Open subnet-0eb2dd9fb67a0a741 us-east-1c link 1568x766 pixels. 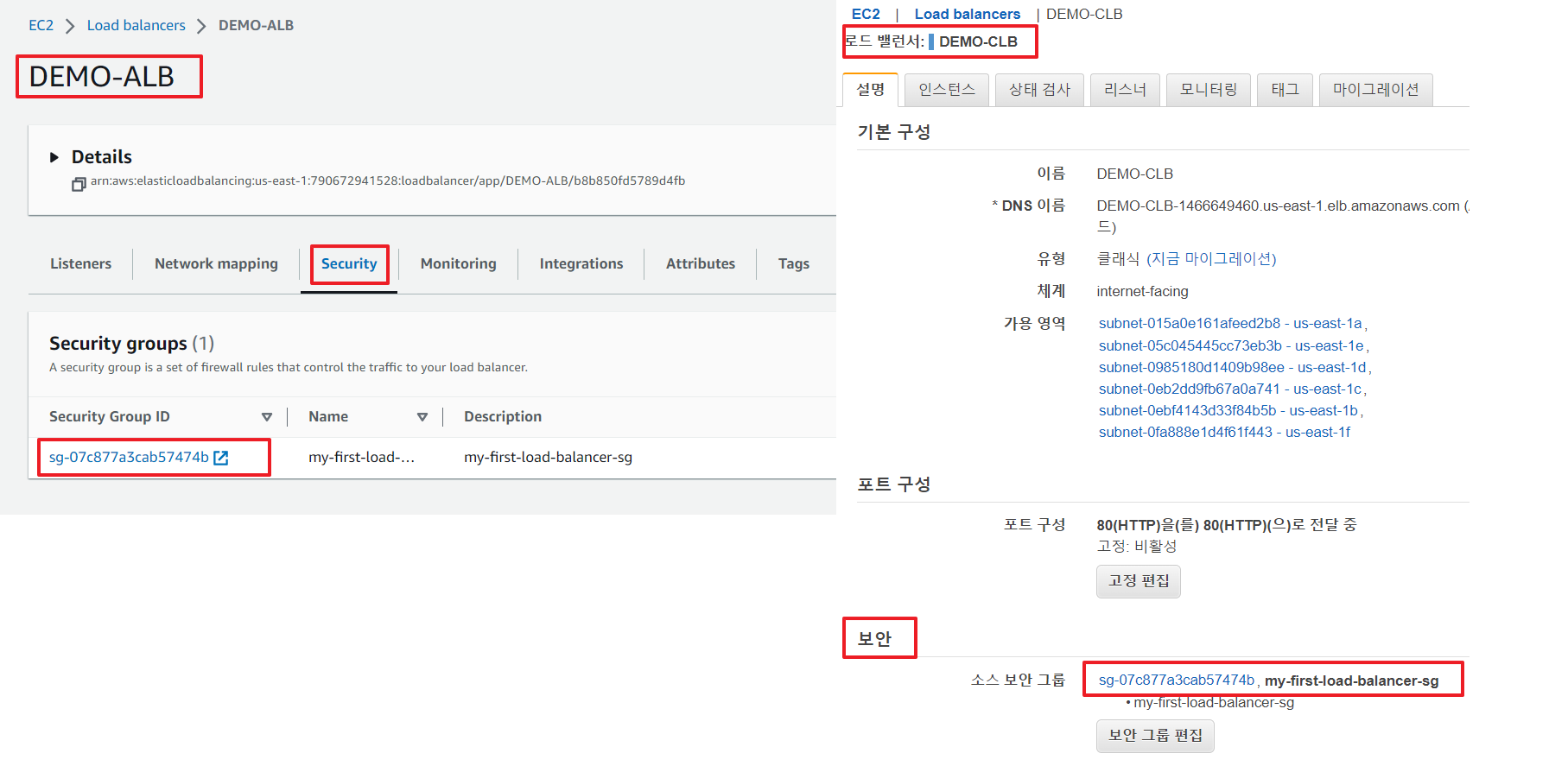click(x=1230, y=389)
